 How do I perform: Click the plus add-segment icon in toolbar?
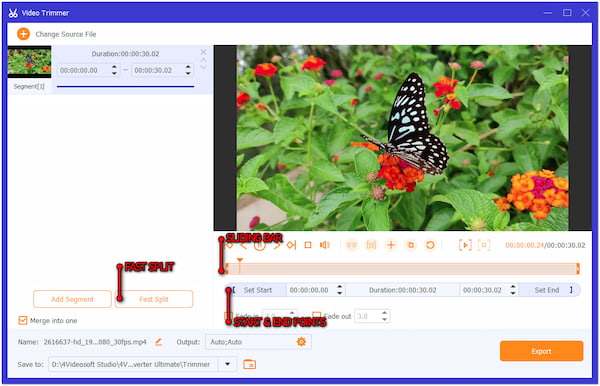[391, 245]
